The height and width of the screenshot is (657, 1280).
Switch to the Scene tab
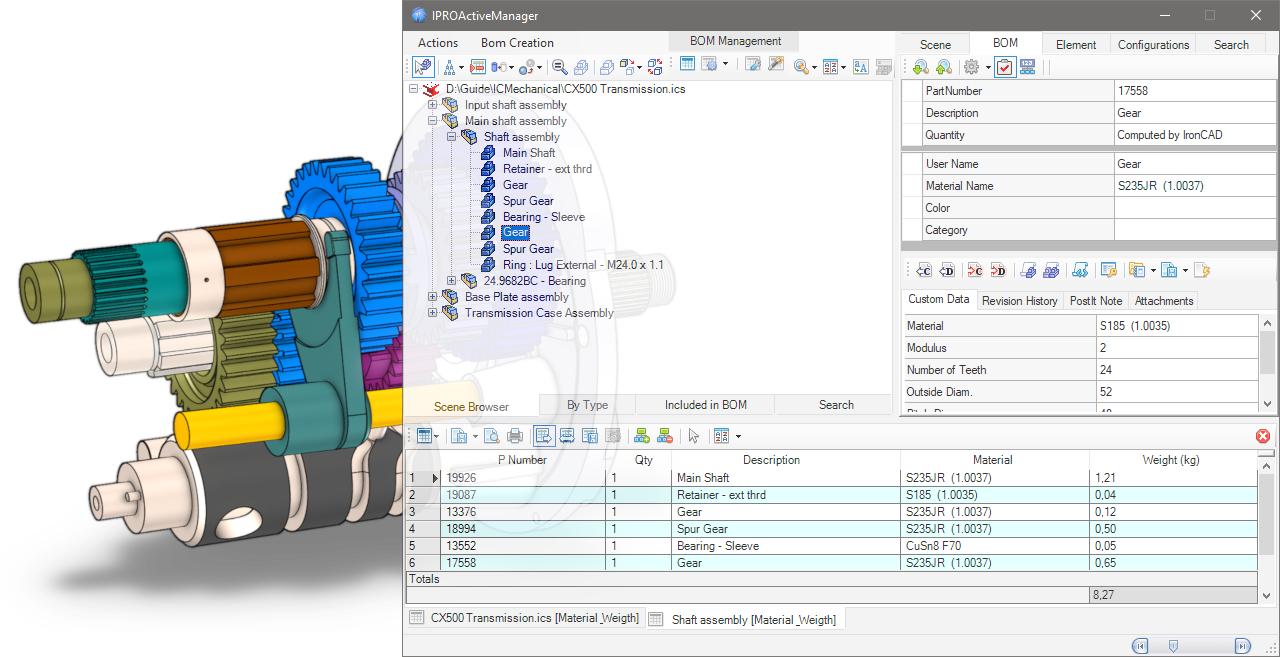933,43
